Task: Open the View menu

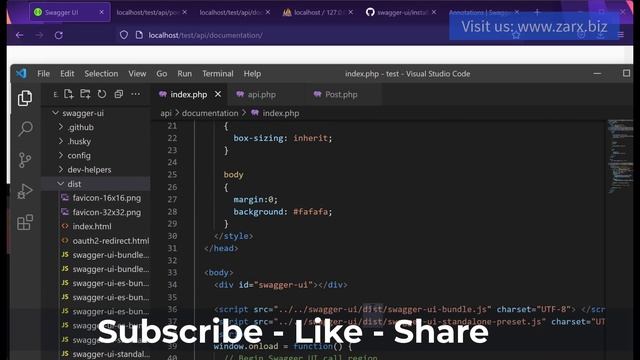Action: 137,73
